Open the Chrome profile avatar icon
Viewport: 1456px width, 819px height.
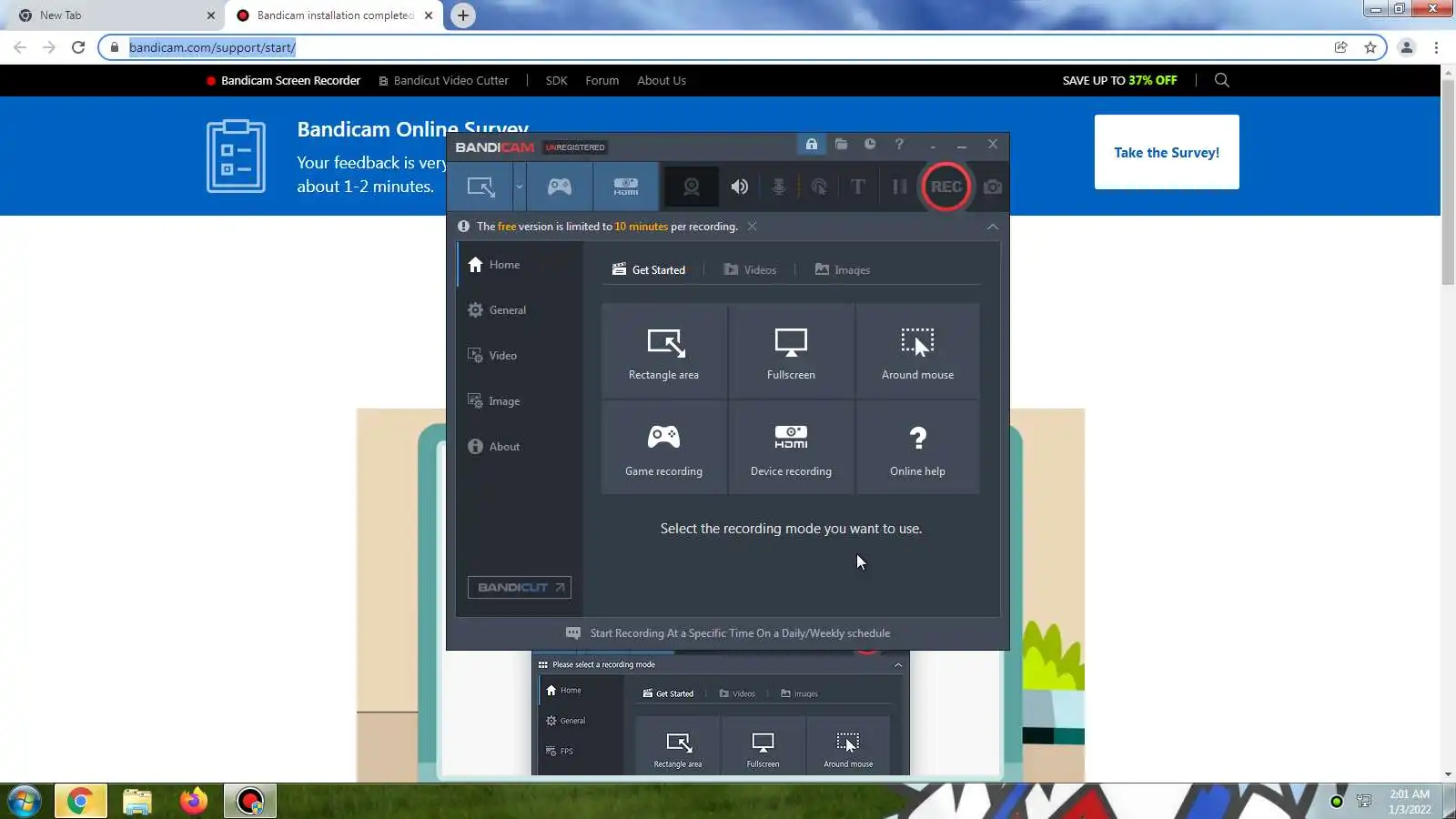click(x=1407, y=47)
